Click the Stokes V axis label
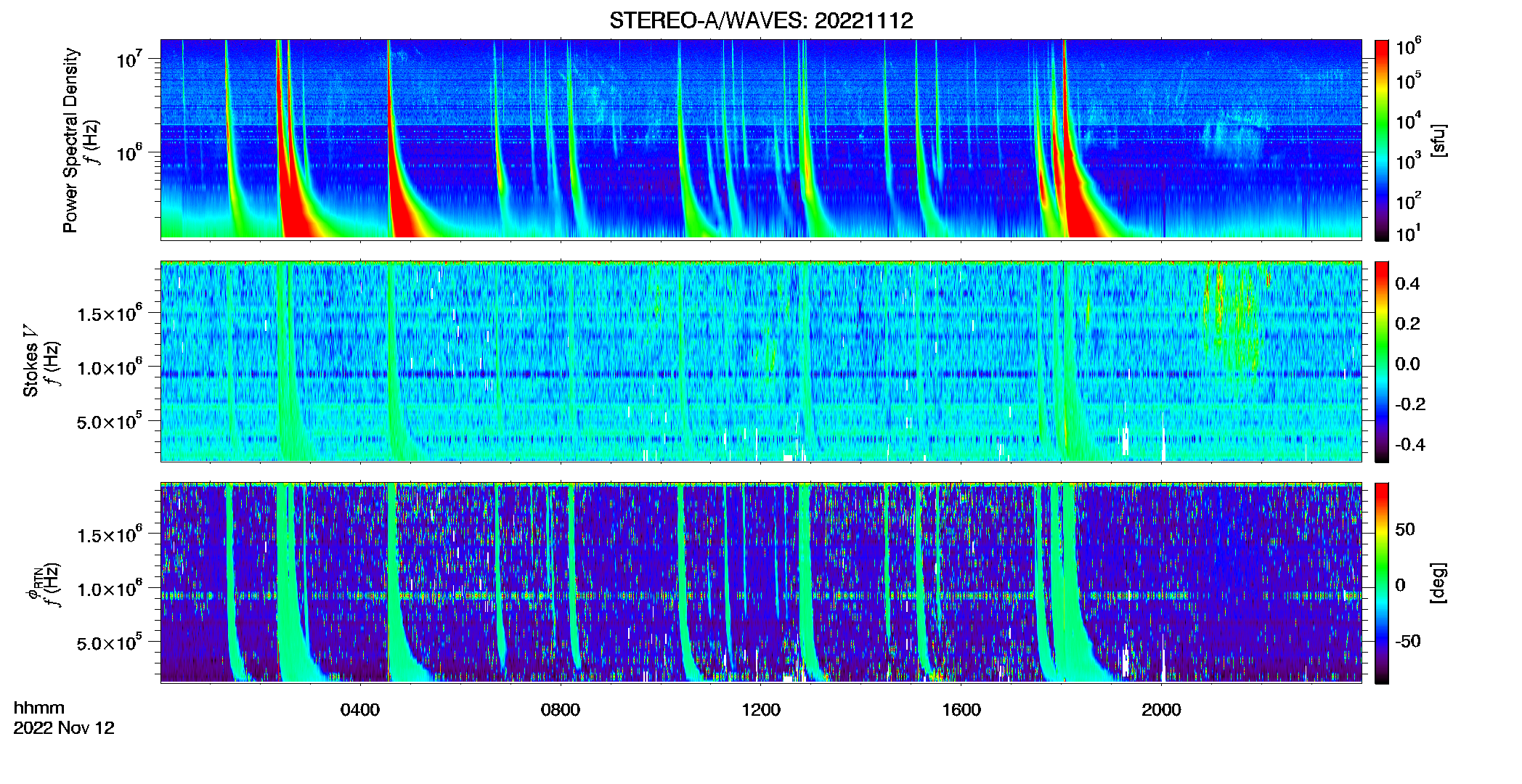Image resolution: width=1522 pixels, height=784 pixels. pyautogui.click(x=30, y=362)
